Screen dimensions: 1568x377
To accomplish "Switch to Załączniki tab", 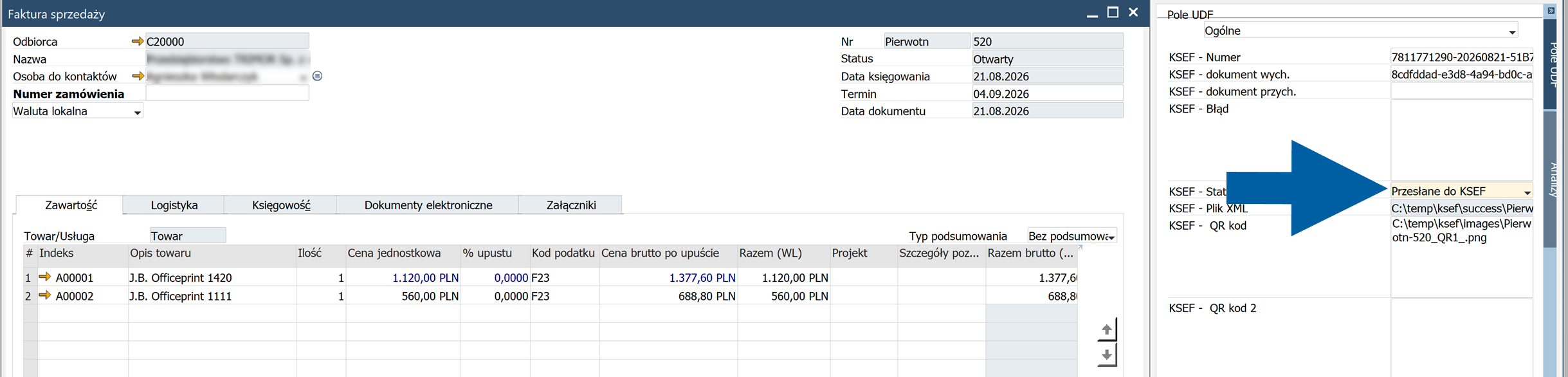I will click(x=571, y=205).
